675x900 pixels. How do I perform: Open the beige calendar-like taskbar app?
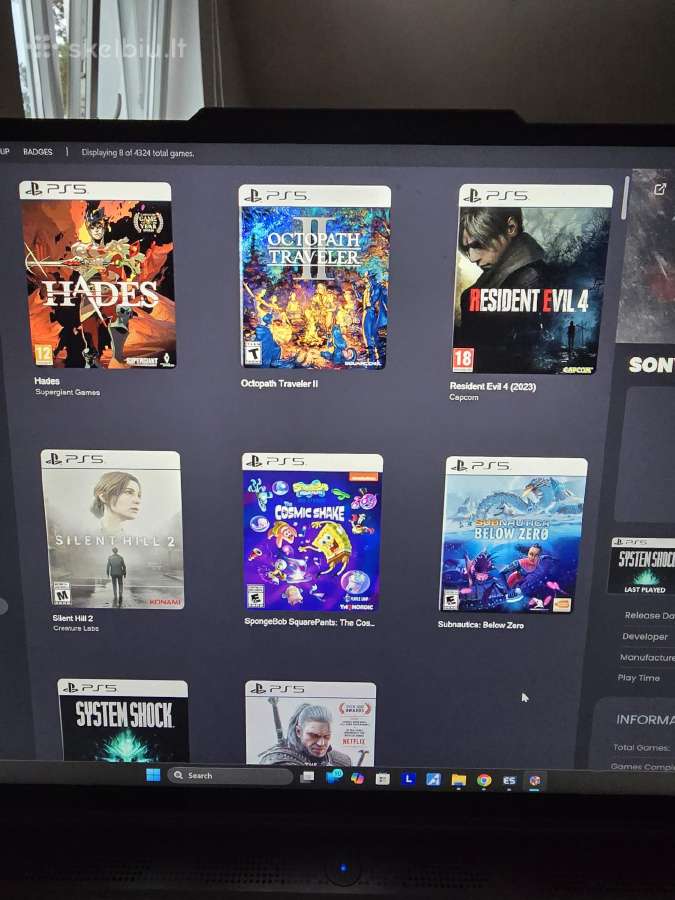tap(382, 778)
